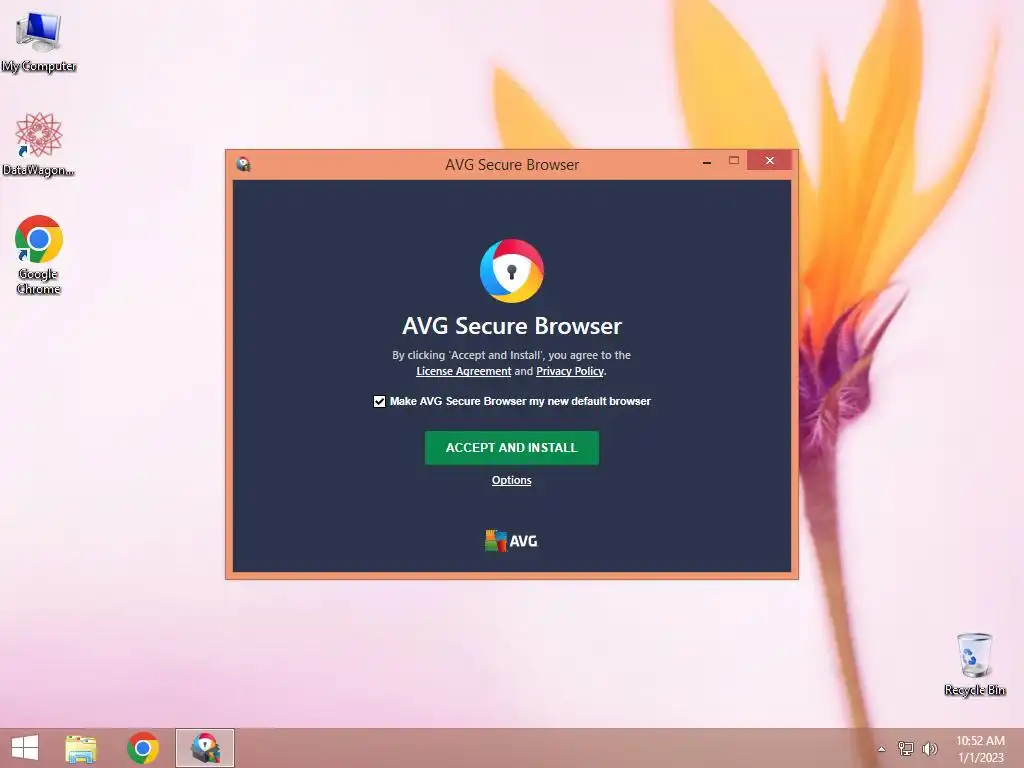Open the Windows Start button

pos(25,748)
